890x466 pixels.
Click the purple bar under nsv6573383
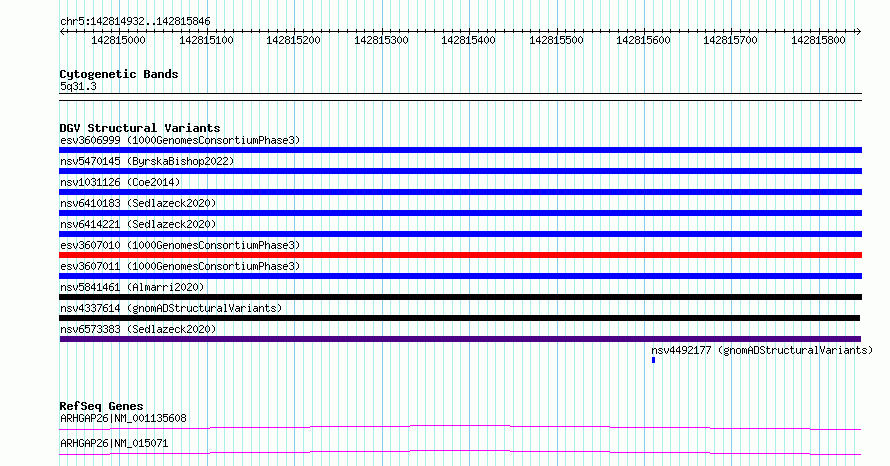[x=460, y=339]
